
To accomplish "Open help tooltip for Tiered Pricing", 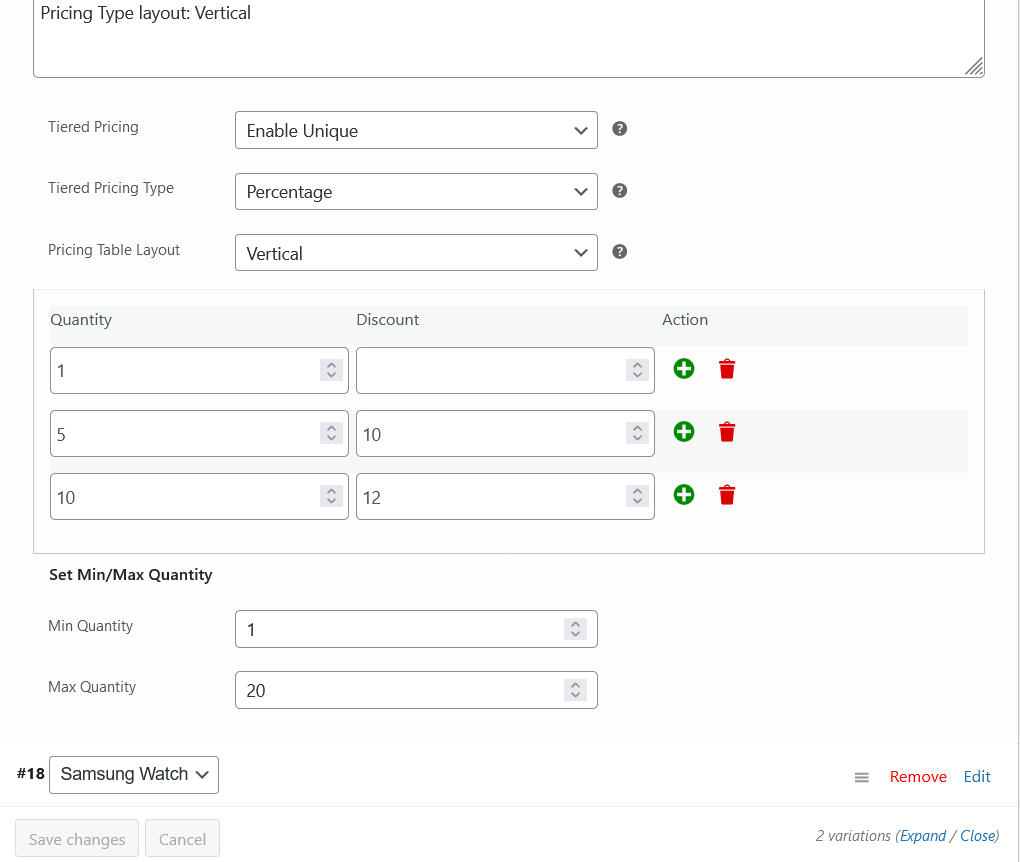I will click(x=619, y=129).
